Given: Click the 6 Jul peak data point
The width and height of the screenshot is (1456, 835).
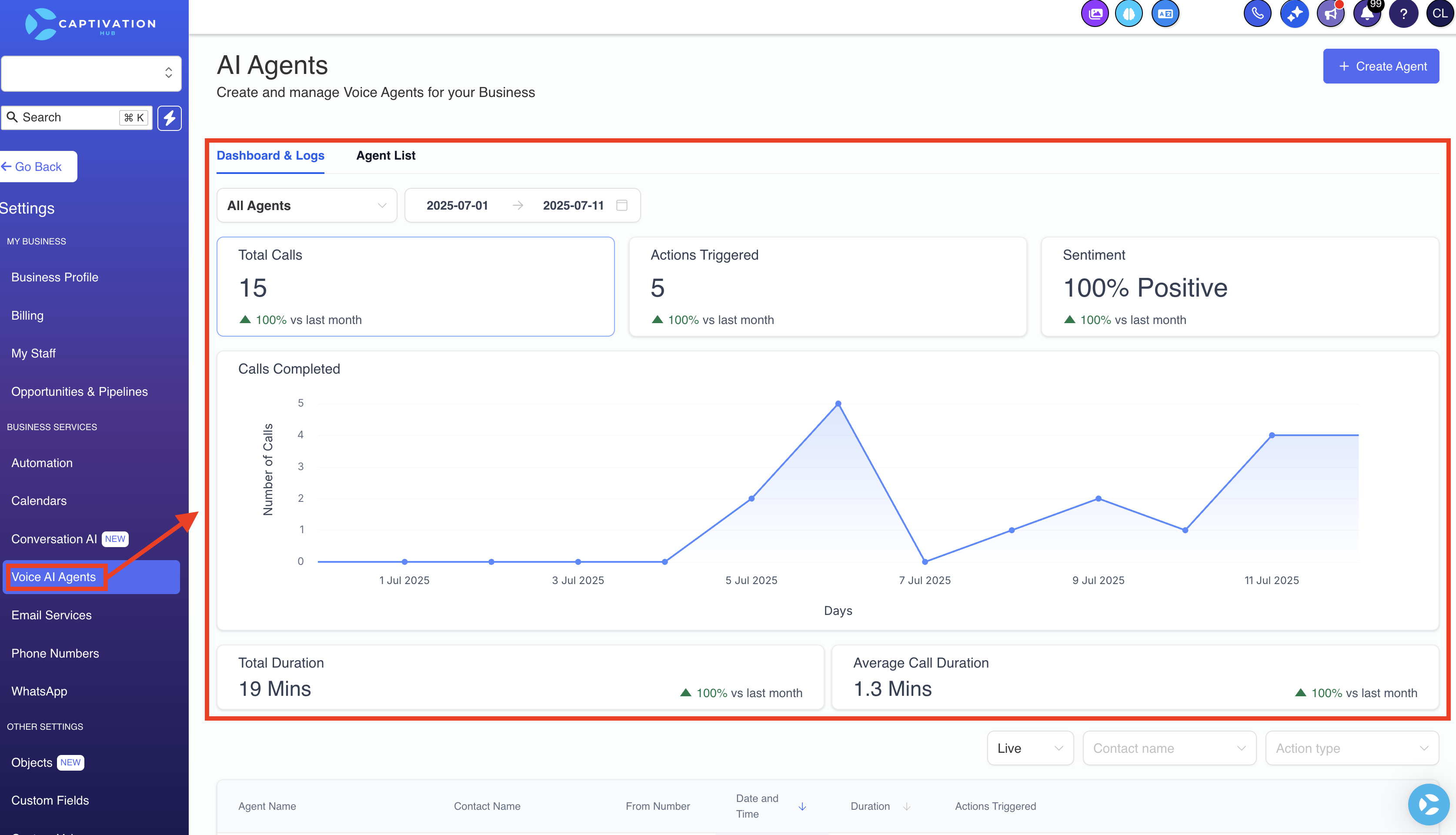Looking at the screenshot, I should point(838,404).
